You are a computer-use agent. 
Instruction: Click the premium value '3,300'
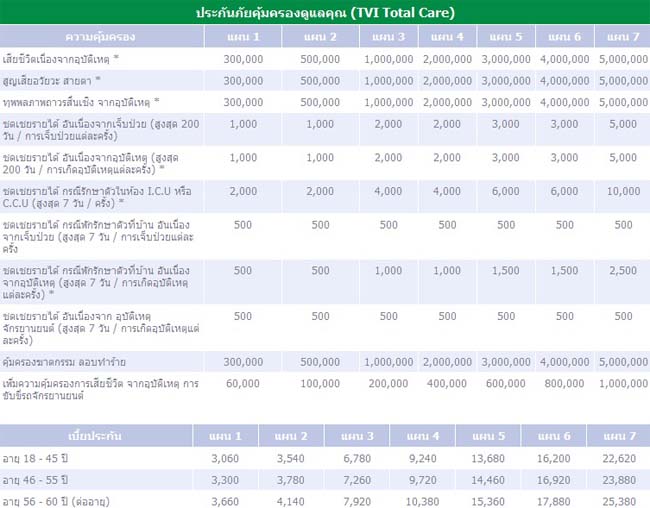225,480
